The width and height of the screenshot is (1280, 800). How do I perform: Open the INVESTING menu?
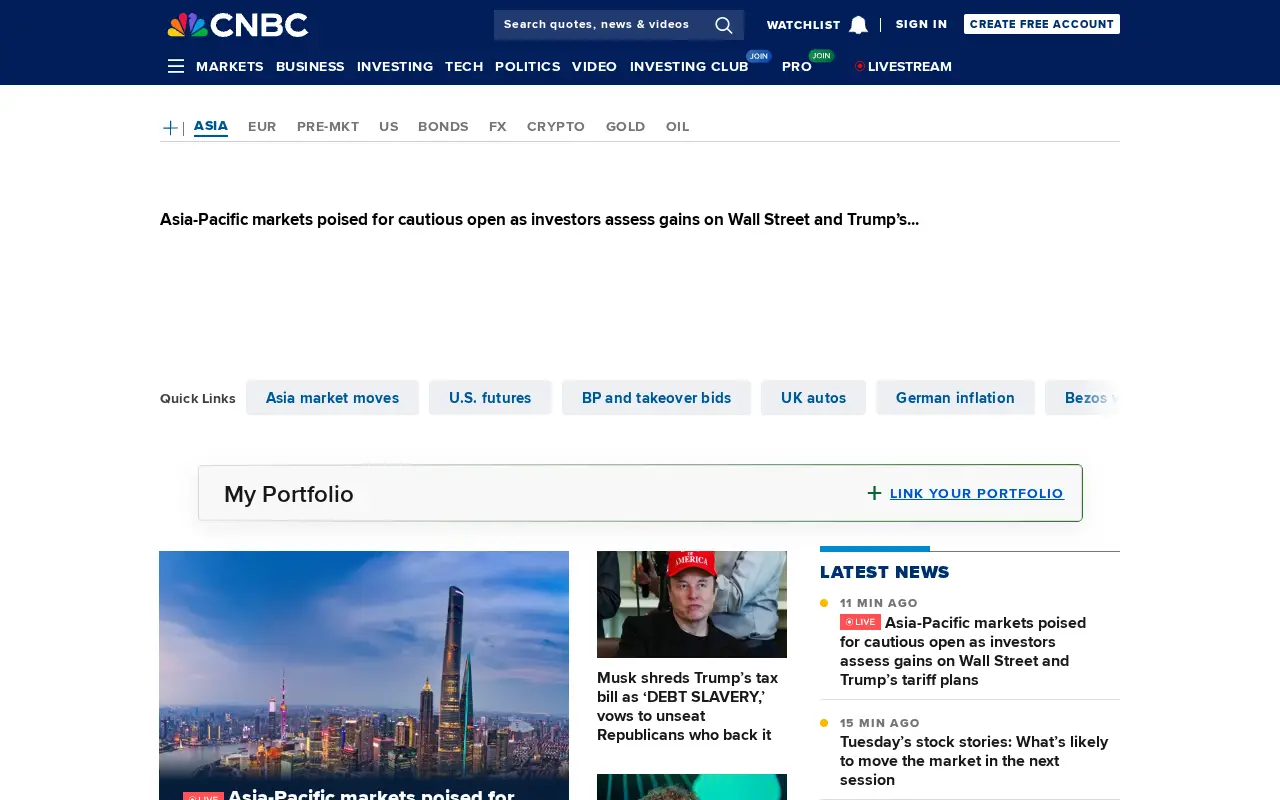click(x=395, y=66)
